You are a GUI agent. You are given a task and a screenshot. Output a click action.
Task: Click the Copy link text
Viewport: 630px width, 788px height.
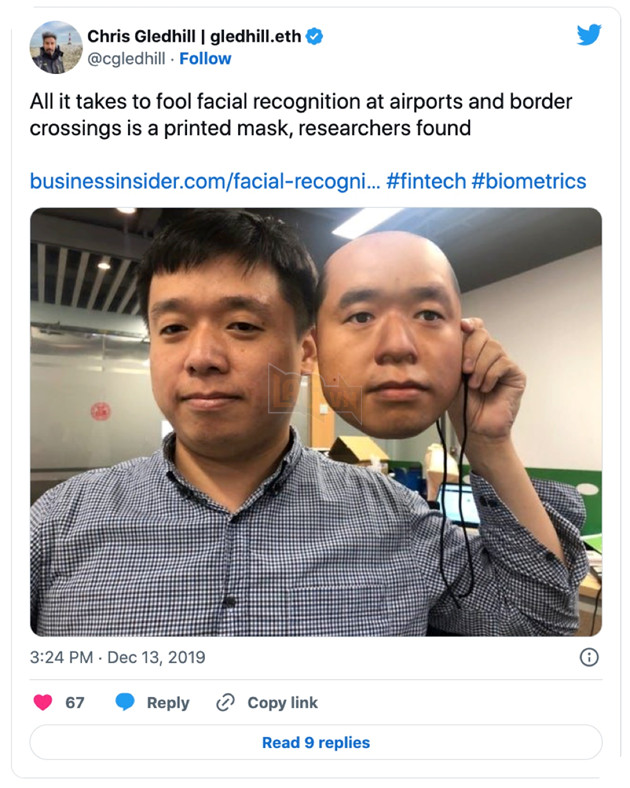(x=282, y=703)
